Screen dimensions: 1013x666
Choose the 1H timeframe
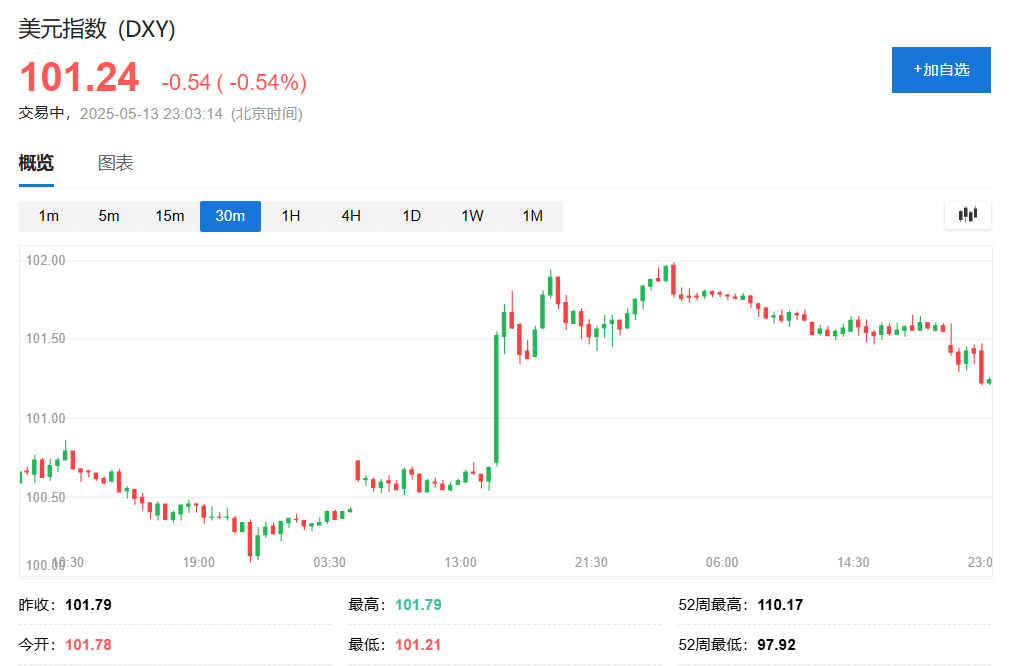291,216
